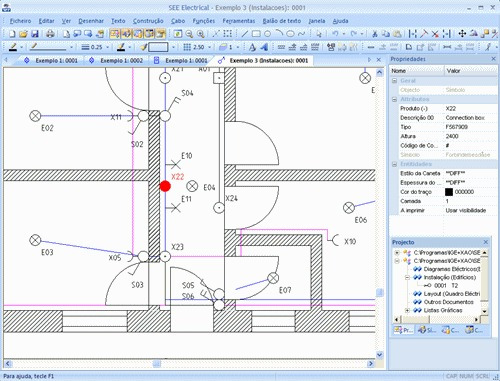Click the horizontal scrollbar thumb of the drawing
500x381 pixels.
157,364
